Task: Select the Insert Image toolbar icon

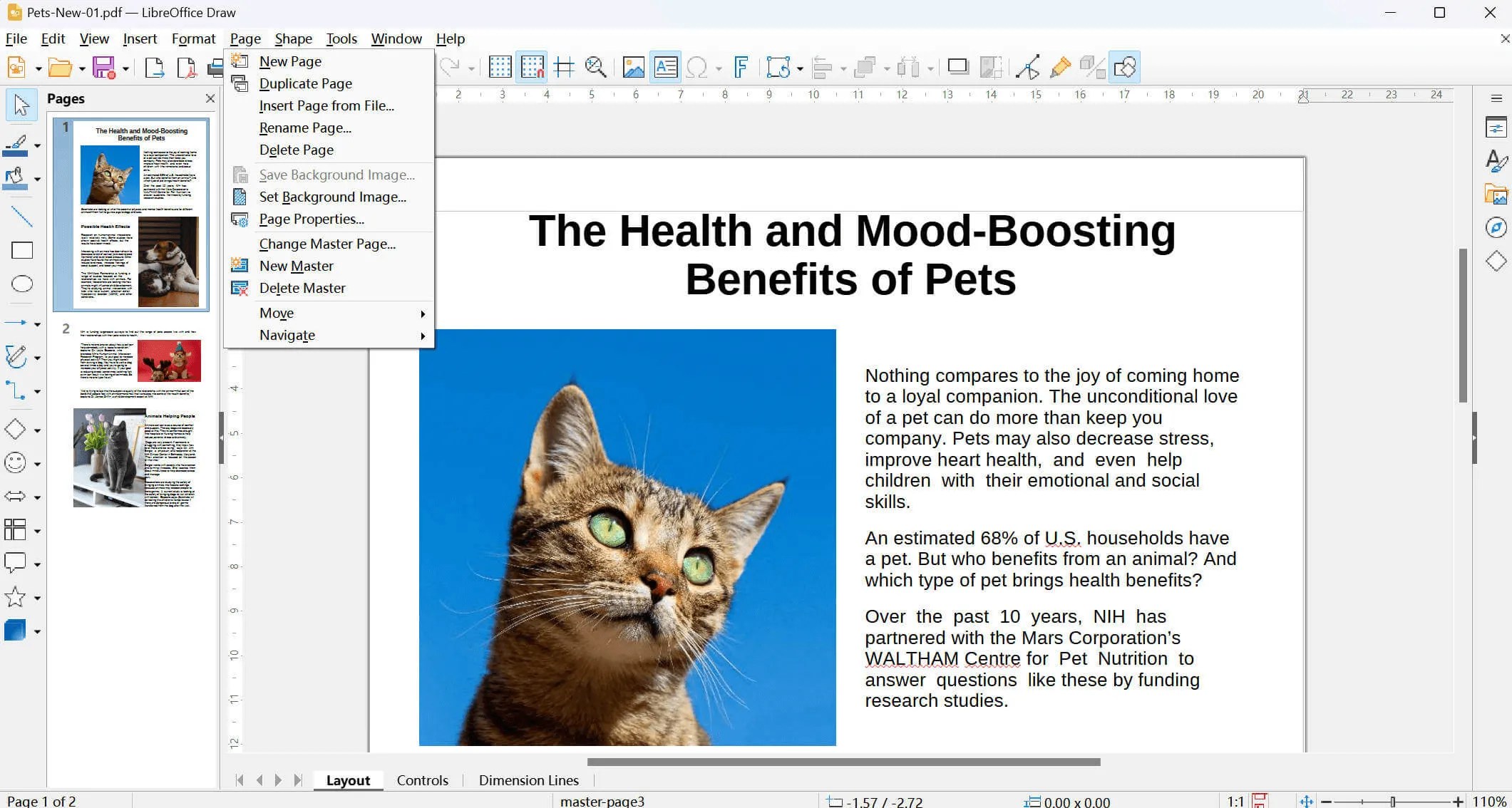Action: 634,66
